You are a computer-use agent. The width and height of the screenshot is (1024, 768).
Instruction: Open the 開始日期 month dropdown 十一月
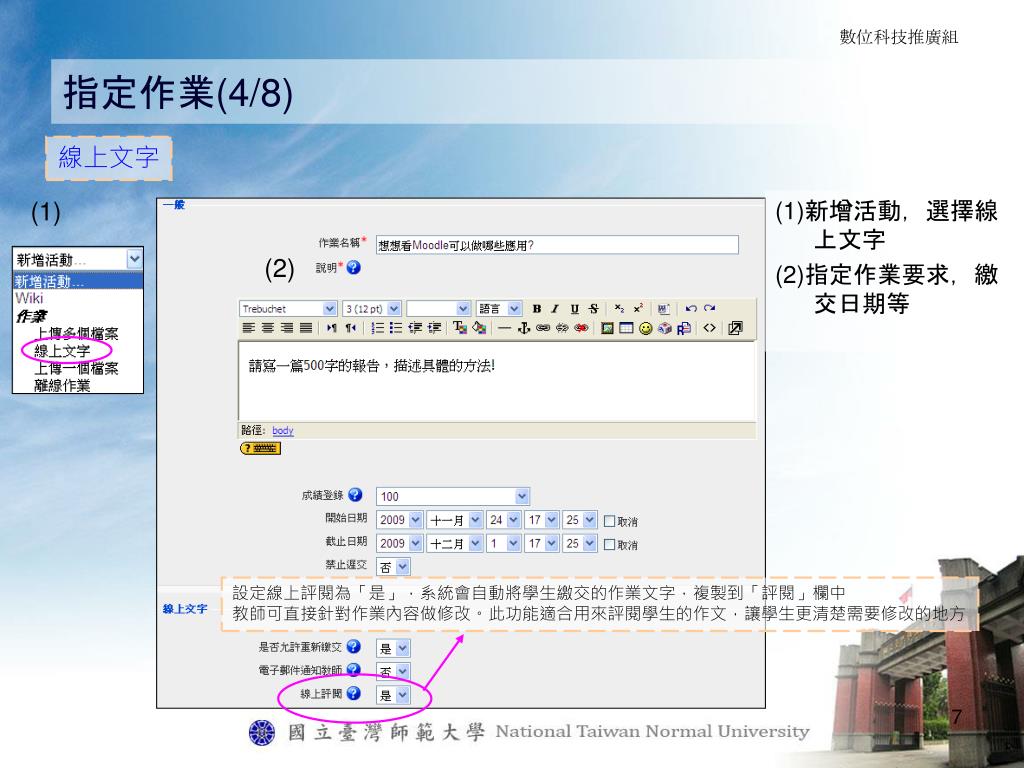coord(455,520)
